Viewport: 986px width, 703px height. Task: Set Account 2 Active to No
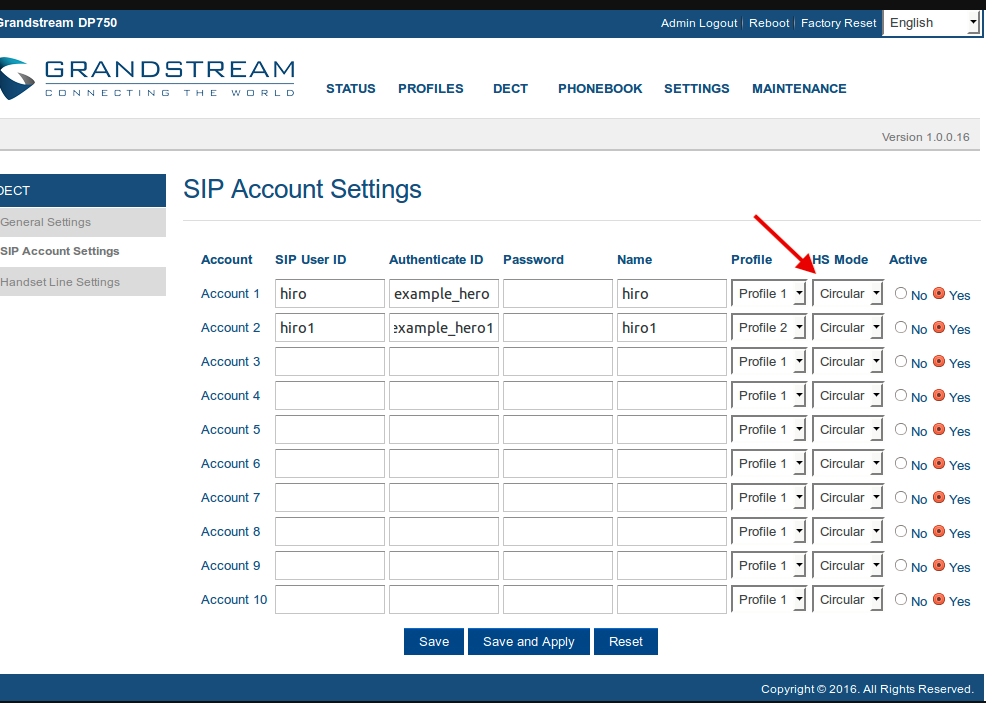[x=900, y=327]
